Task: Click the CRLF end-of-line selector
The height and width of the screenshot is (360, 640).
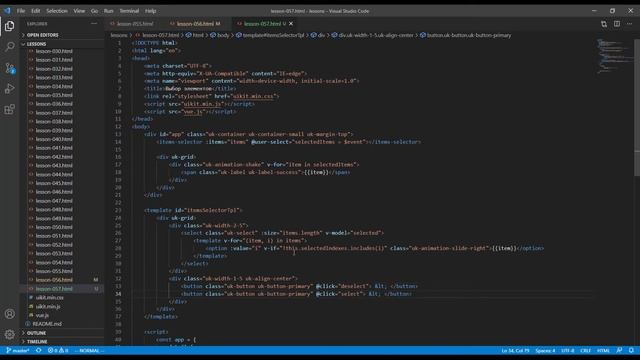Action: [585, 351]
